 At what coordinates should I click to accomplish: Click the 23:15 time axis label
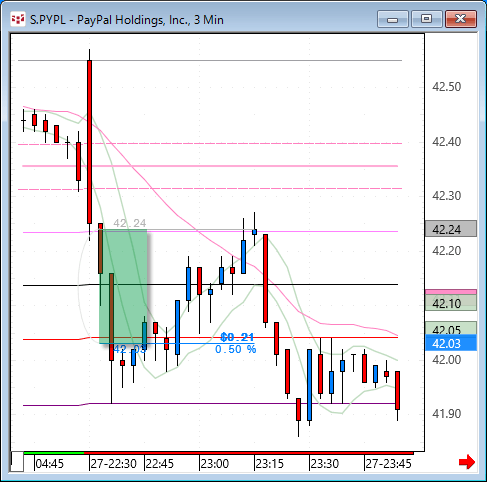pyautogui.click(x=269, y=464)
